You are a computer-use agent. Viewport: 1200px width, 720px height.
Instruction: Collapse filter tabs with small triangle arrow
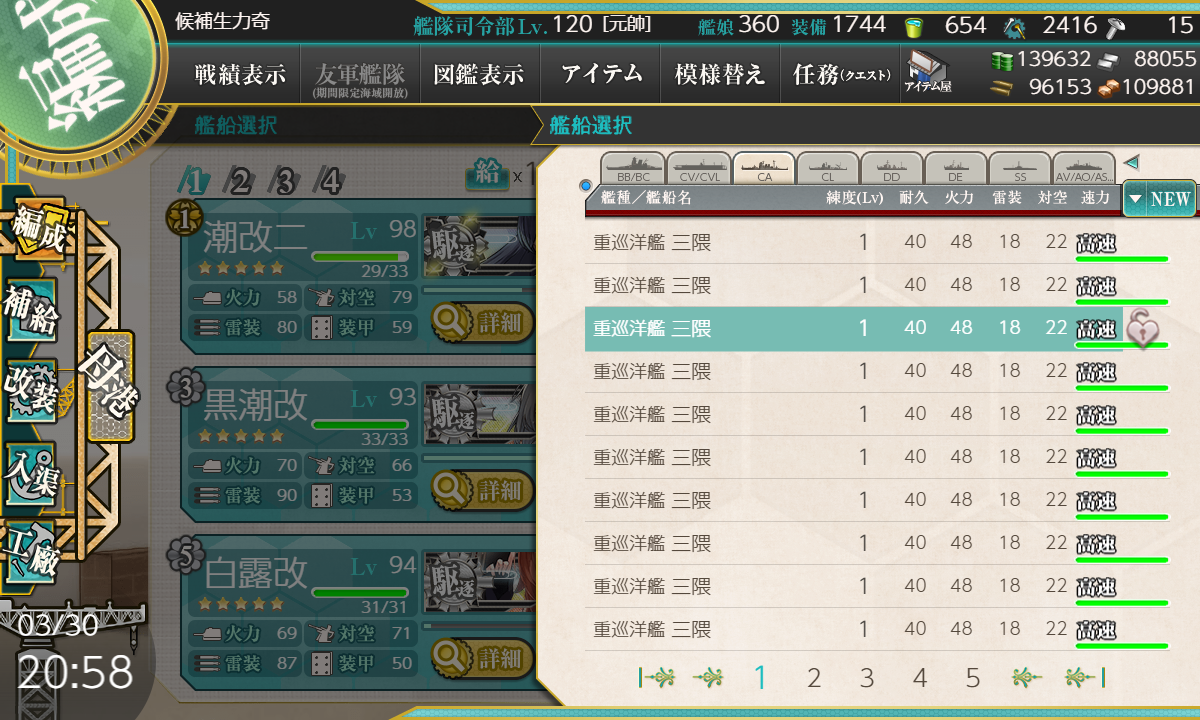[1131, 161]
